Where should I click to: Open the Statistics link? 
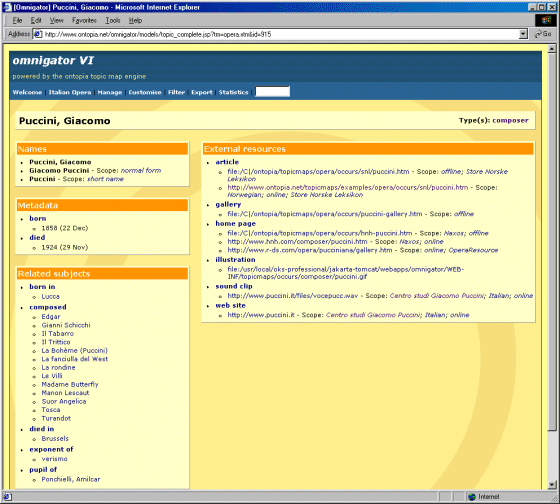(x=234, y=92)
